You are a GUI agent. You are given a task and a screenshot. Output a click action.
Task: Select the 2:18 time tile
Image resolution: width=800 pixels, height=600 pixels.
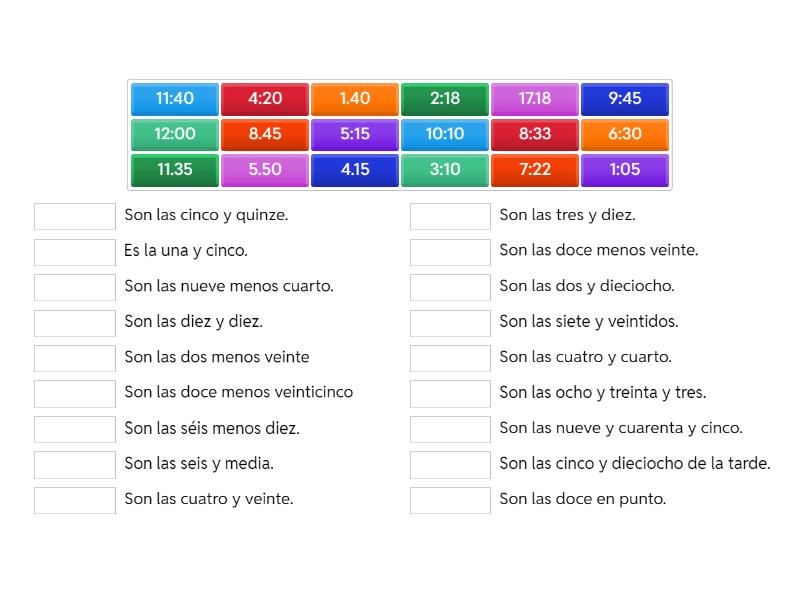click(445, 99)
